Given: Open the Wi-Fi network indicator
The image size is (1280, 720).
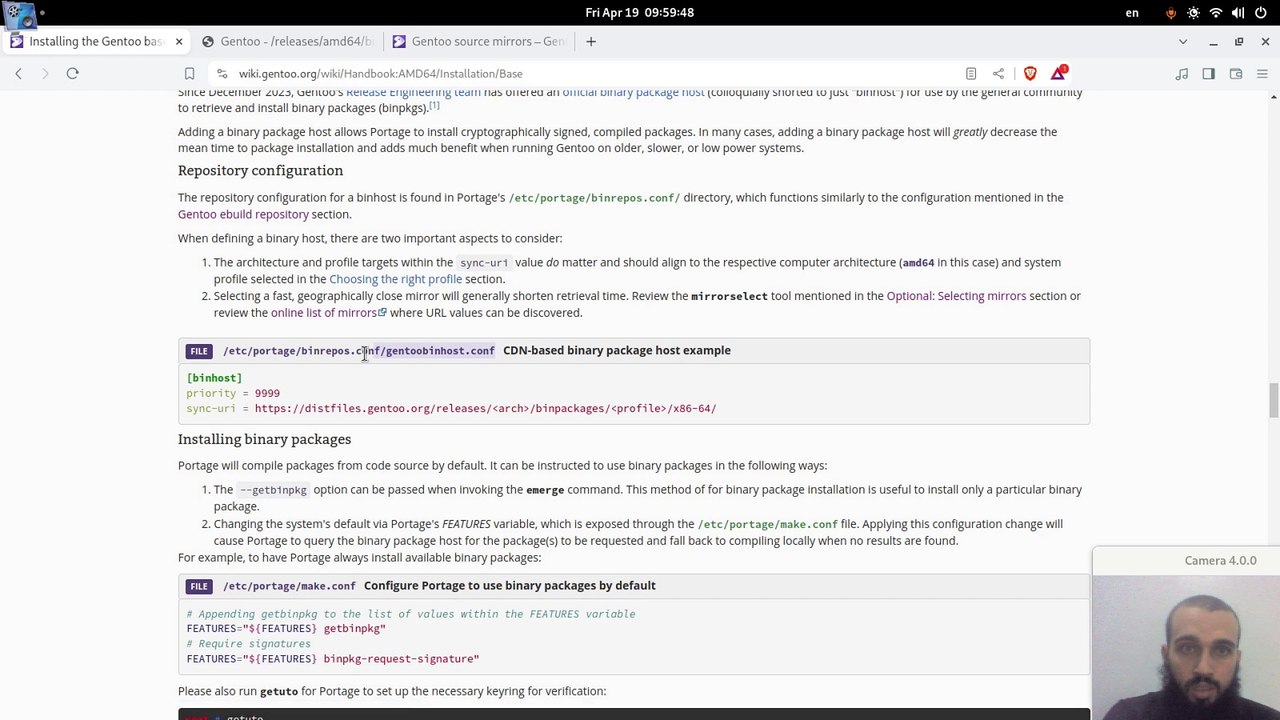Looking at the screenshot, I should coord(1216,13).
